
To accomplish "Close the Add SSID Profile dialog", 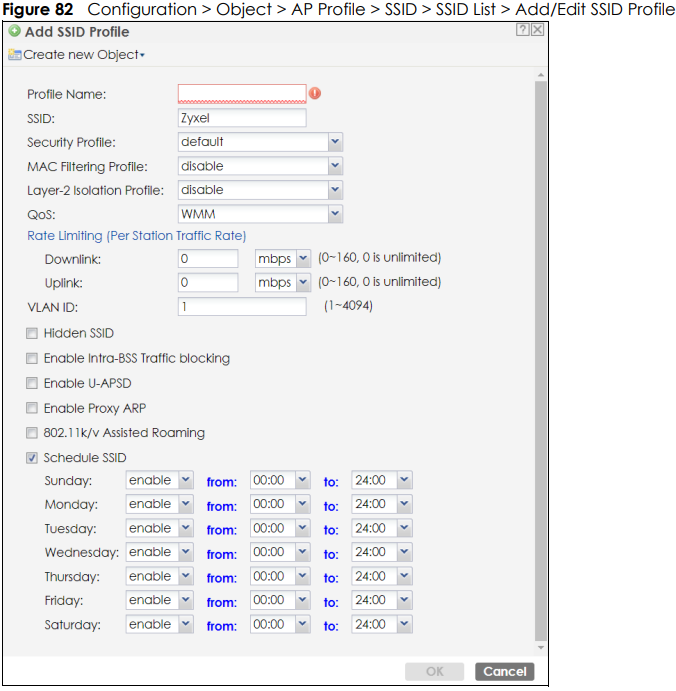I will 537,30.
